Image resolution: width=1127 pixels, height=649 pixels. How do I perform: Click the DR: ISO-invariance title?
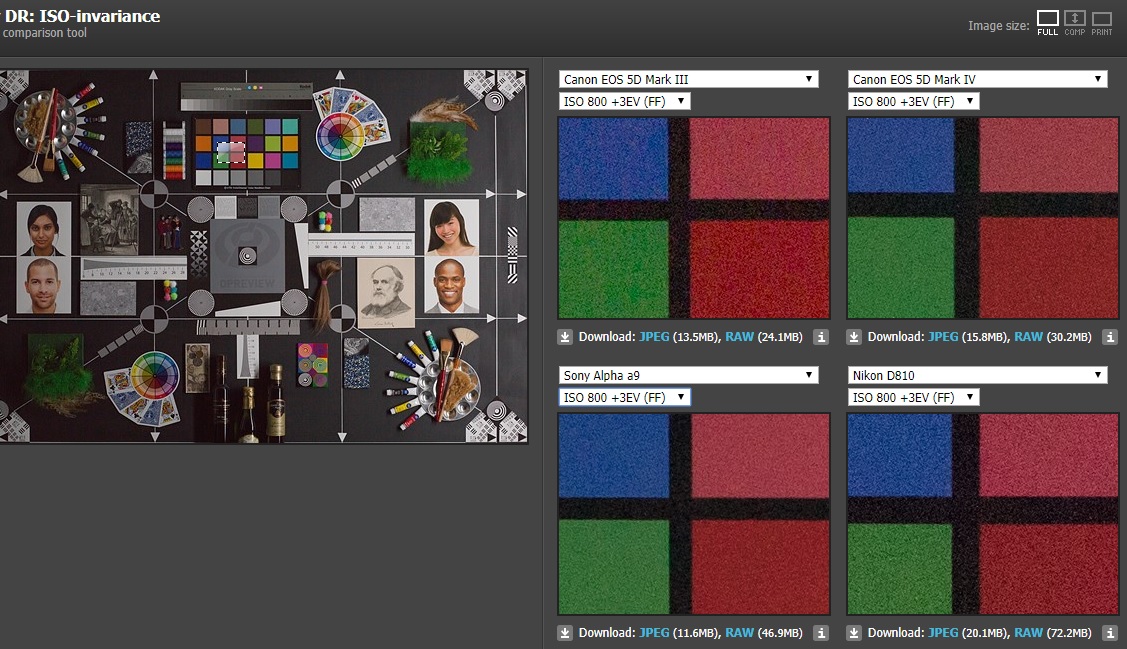coord(83,16)
